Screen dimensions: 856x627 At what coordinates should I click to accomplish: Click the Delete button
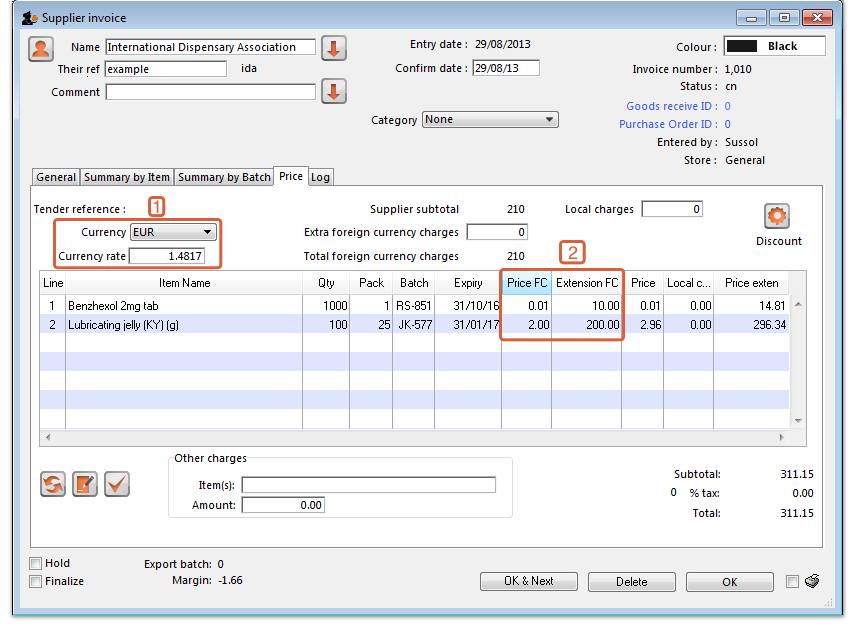pos(631,581)
